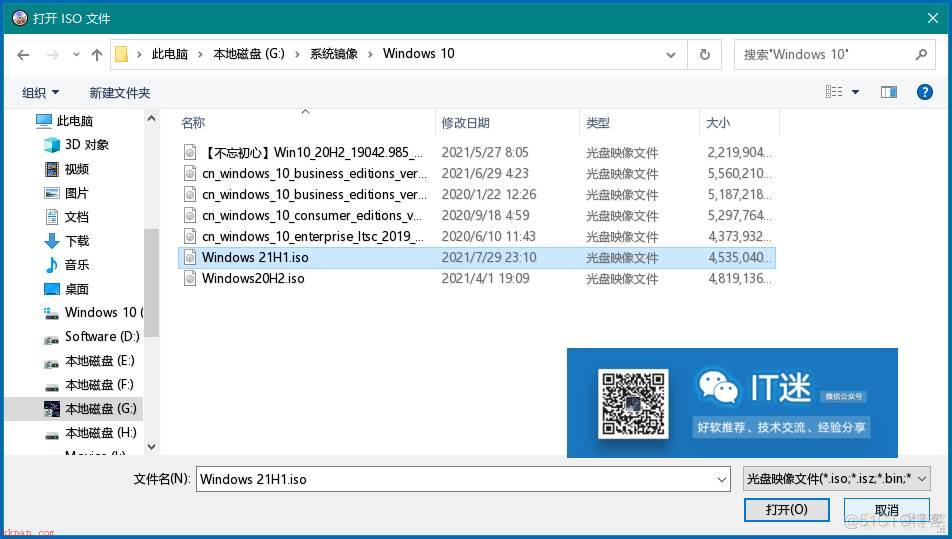The height and width of the screenshot is (539, 952).
Task: Go up one folder level
Action: point(97,55)
